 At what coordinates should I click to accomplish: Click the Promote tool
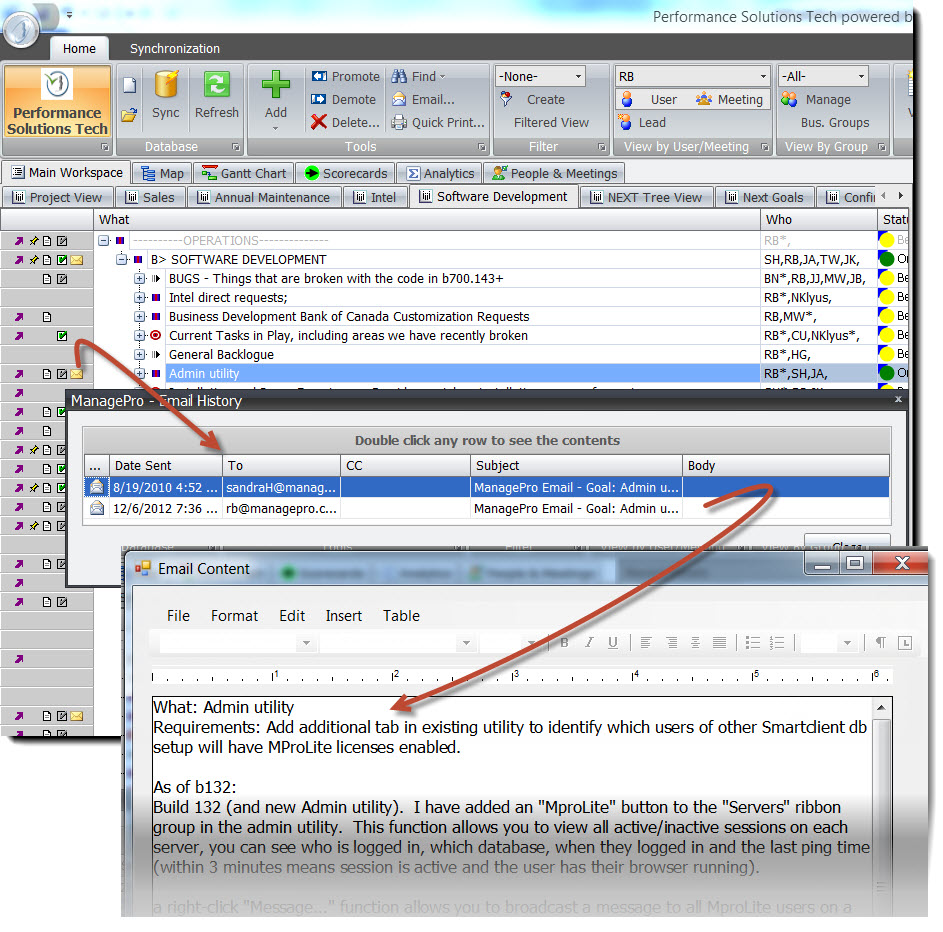345,76
